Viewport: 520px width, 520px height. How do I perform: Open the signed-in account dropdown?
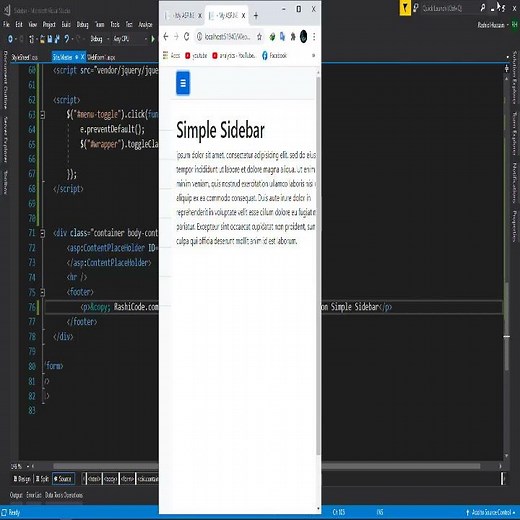493,25
